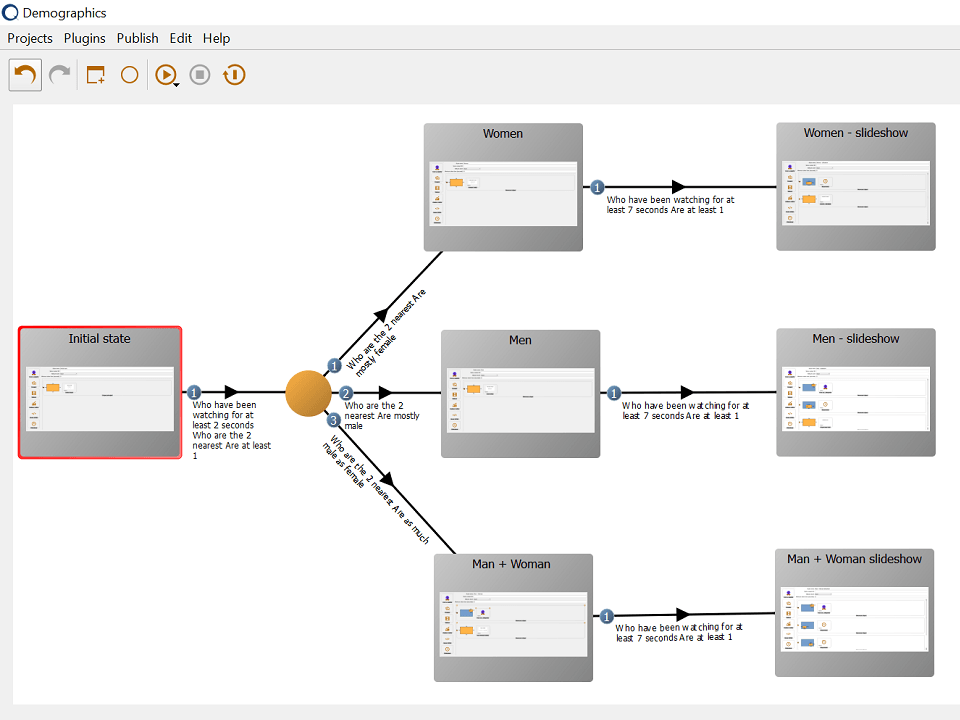Select the circle junction tool icon
The image size is (960, 720).
click(129, 75)
